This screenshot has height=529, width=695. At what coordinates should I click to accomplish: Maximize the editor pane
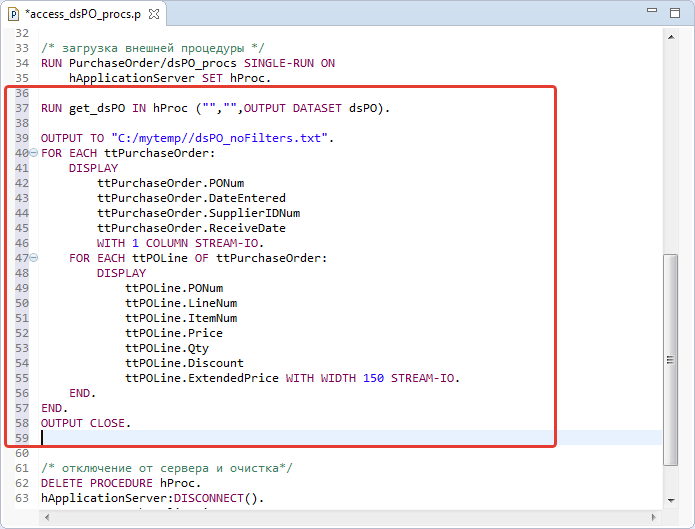(x=675, y=13)
